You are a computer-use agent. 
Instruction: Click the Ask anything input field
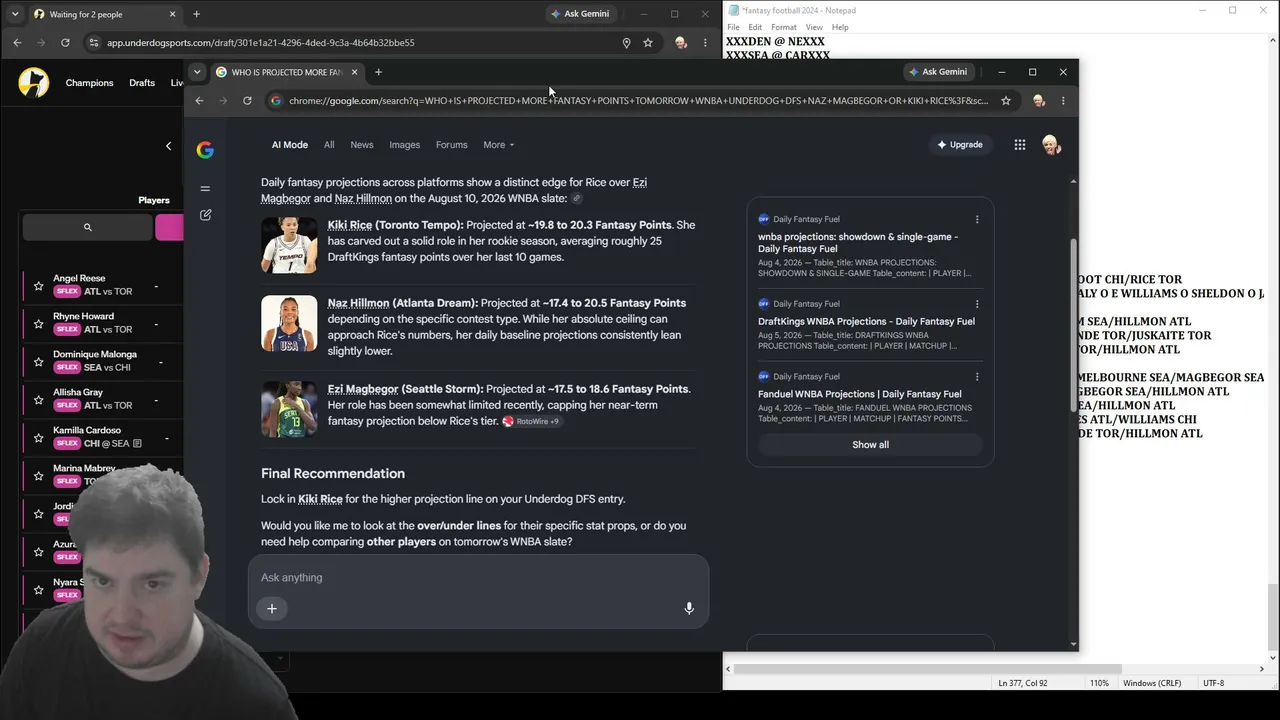coord(478,578)
